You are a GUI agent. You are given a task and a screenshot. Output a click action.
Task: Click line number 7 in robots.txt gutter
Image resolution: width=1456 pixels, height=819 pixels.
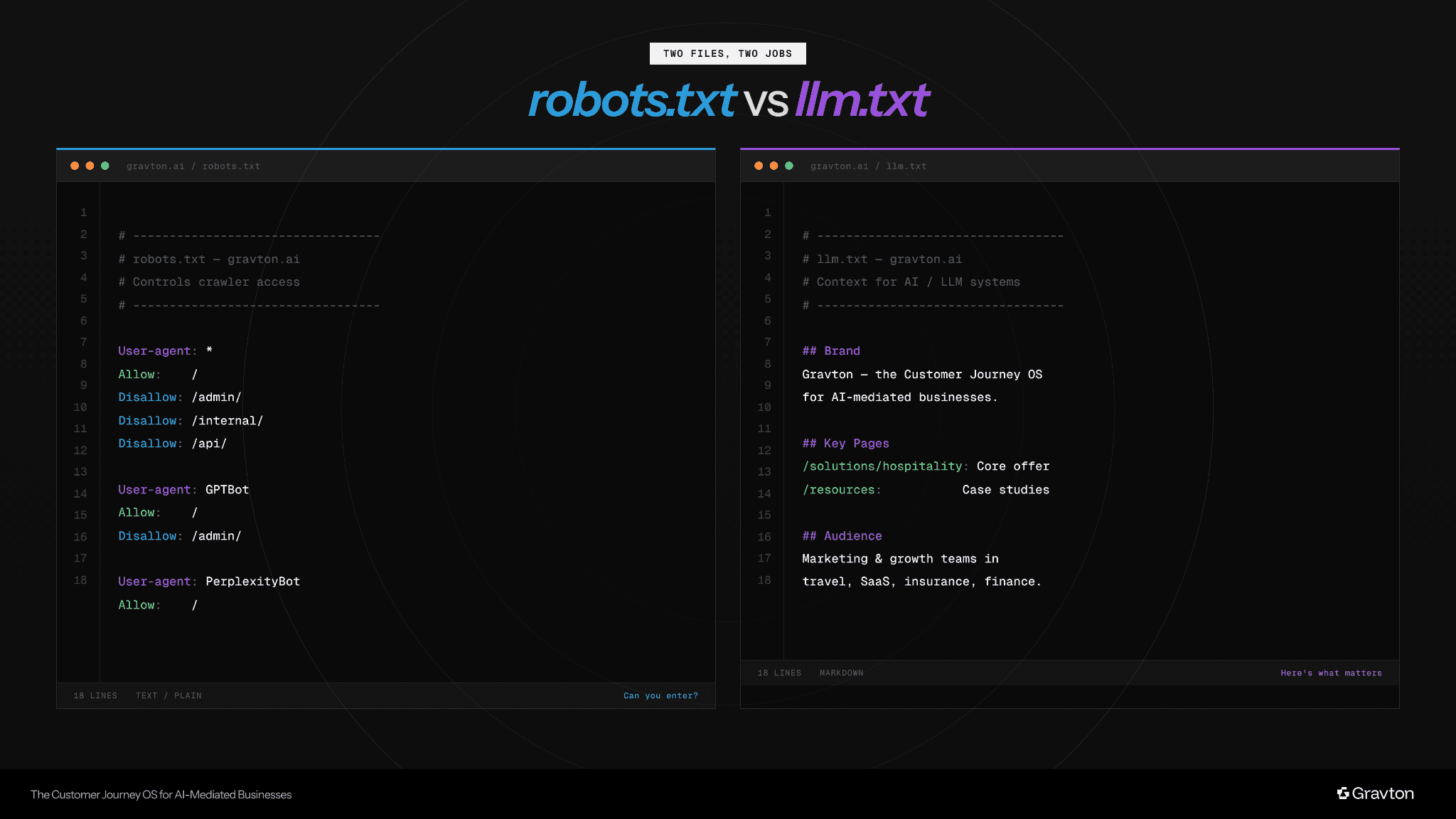pyautogui.click(x=83, y=342)
